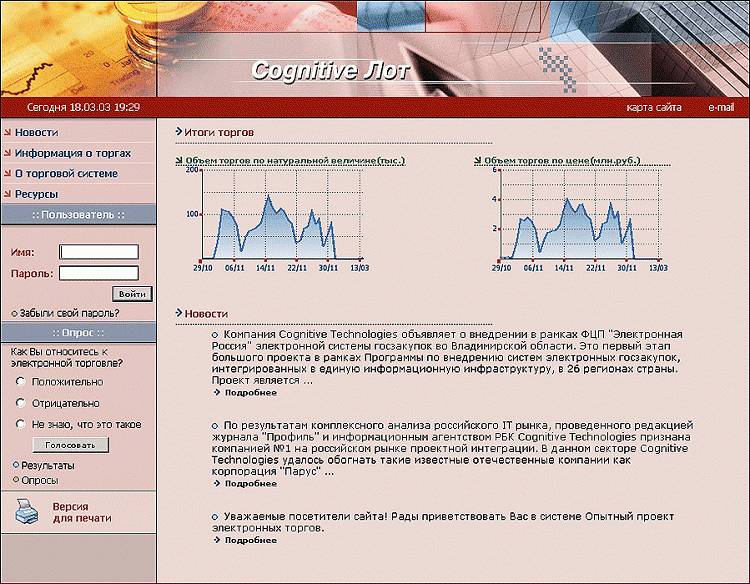Open Объем торгов по цене link
The image size is (750, 584).
click(x=562, y=161)
